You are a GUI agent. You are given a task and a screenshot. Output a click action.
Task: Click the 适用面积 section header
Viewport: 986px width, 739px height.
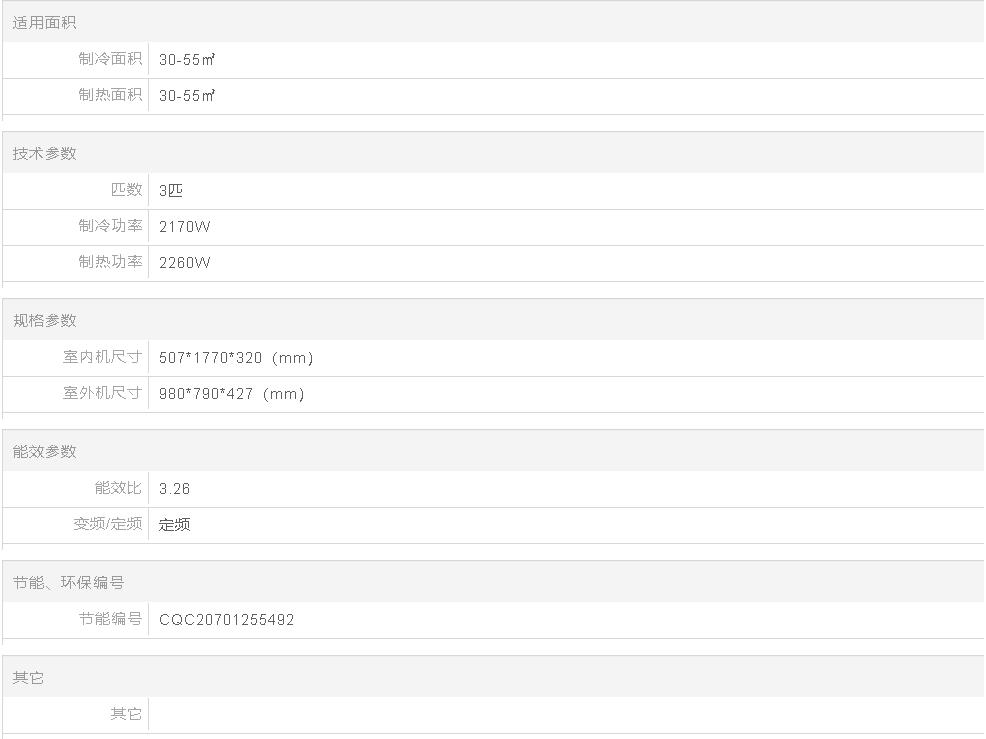click(x=44, y=22)
